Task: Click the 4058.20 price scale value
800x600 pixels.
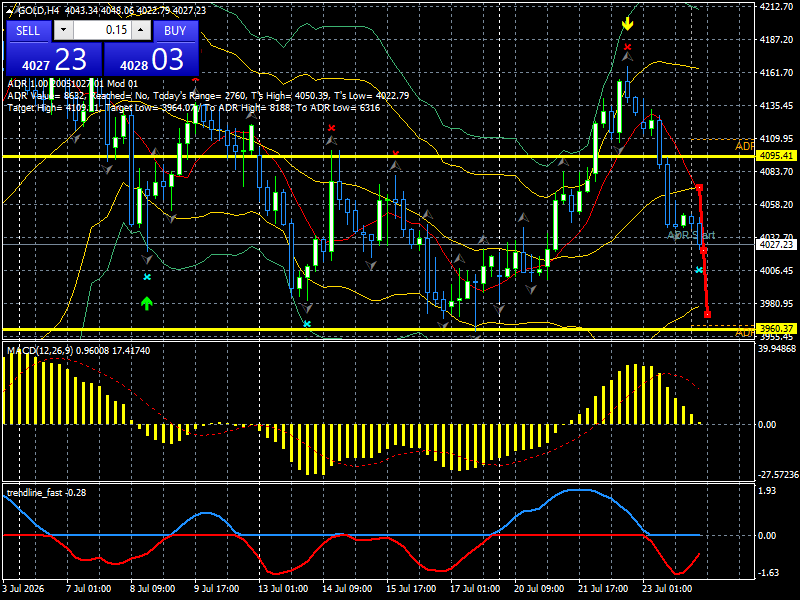Action: pos(776,204)
